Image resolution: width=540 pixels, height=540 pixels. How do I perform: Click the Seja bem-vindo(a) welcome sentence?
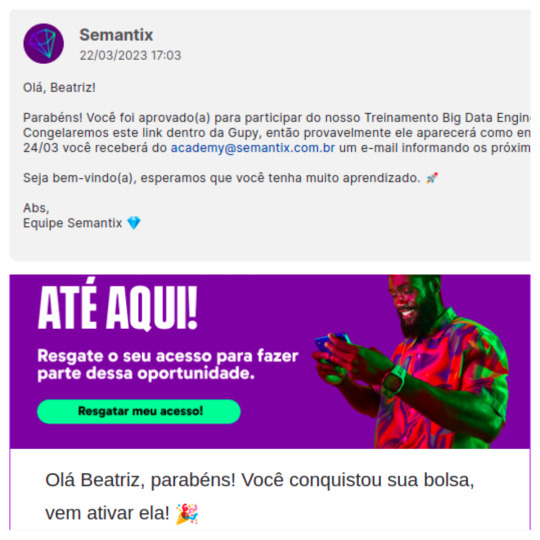[x=222, y=178]
